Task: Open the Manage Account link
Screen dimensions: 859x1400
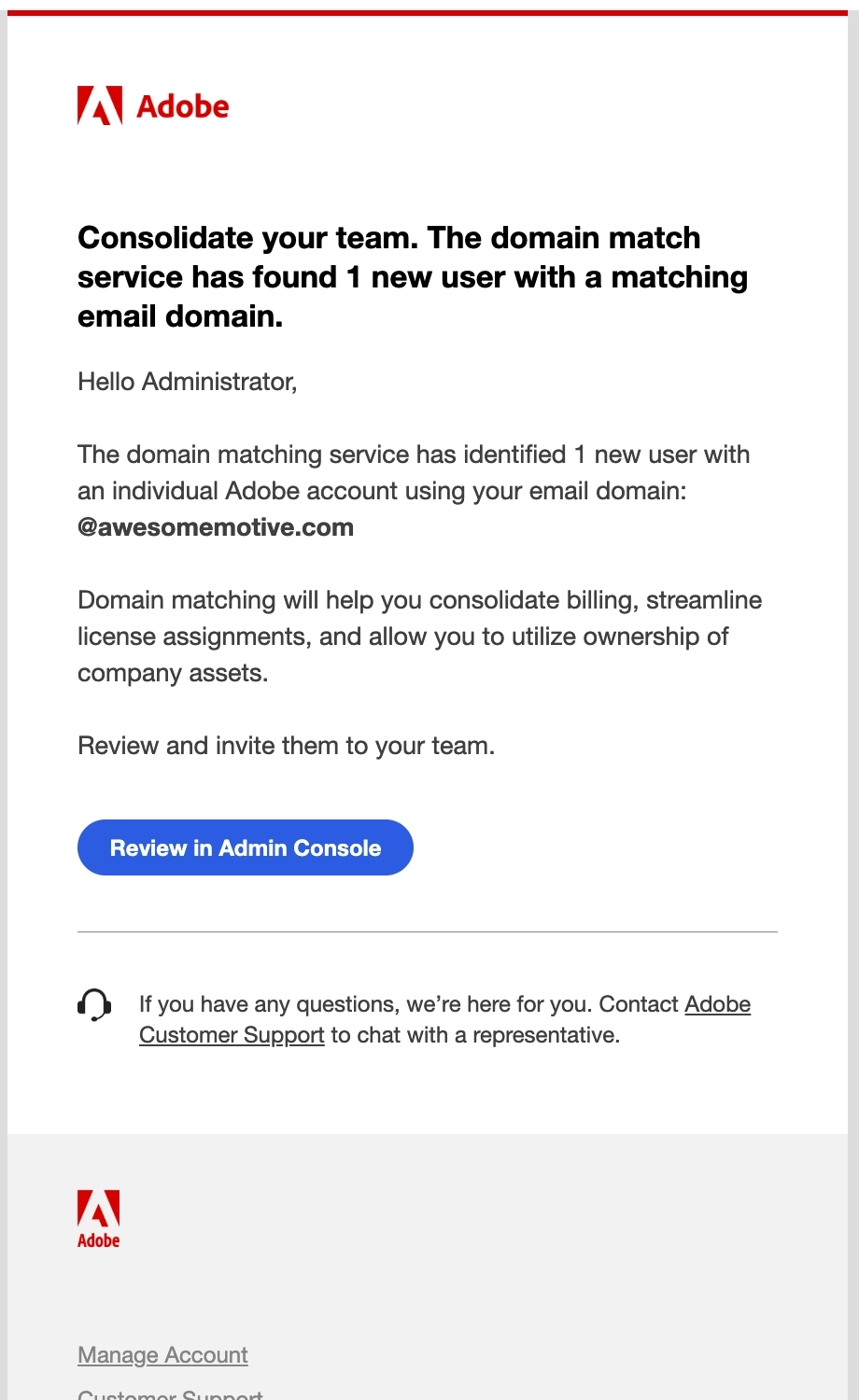Action: pos(162,1354)
